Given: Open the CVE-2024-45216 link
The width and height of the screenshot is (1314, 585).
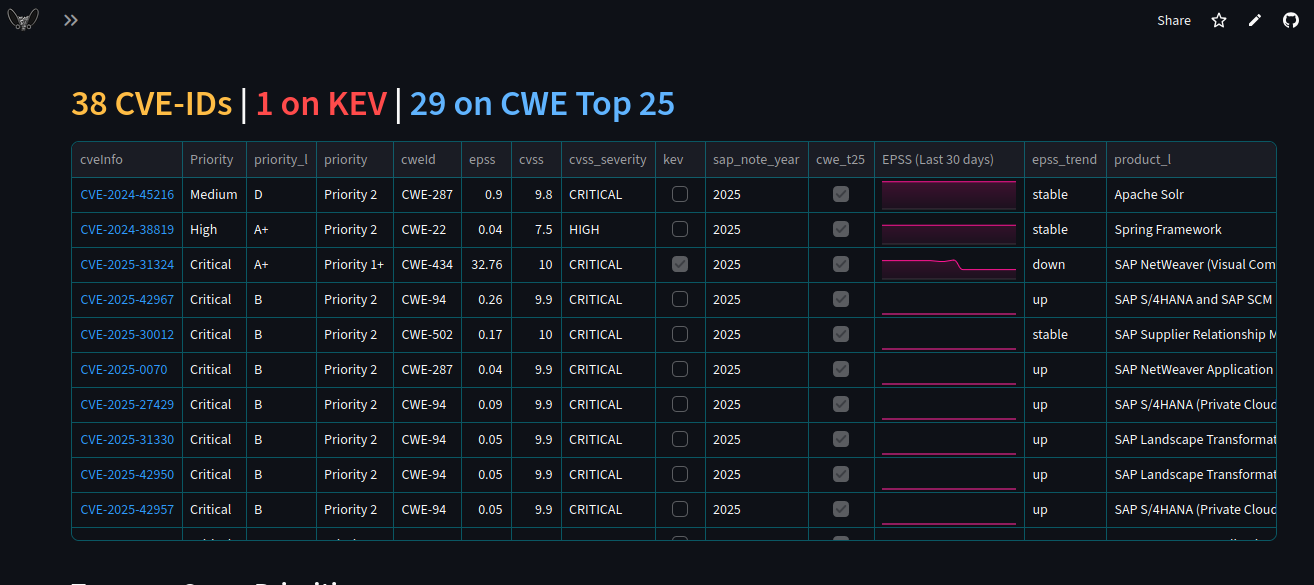Looking at the screenshot, I should tap(127, 194).
